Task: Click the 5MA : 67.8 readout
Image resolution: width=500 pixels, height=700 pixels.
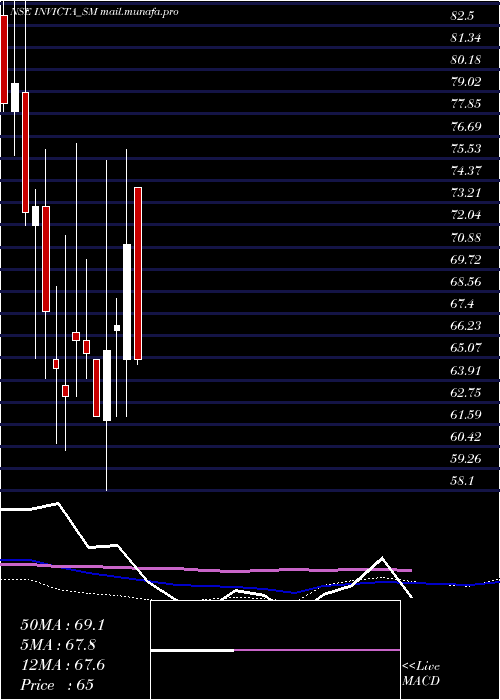Action: [58, 645]
